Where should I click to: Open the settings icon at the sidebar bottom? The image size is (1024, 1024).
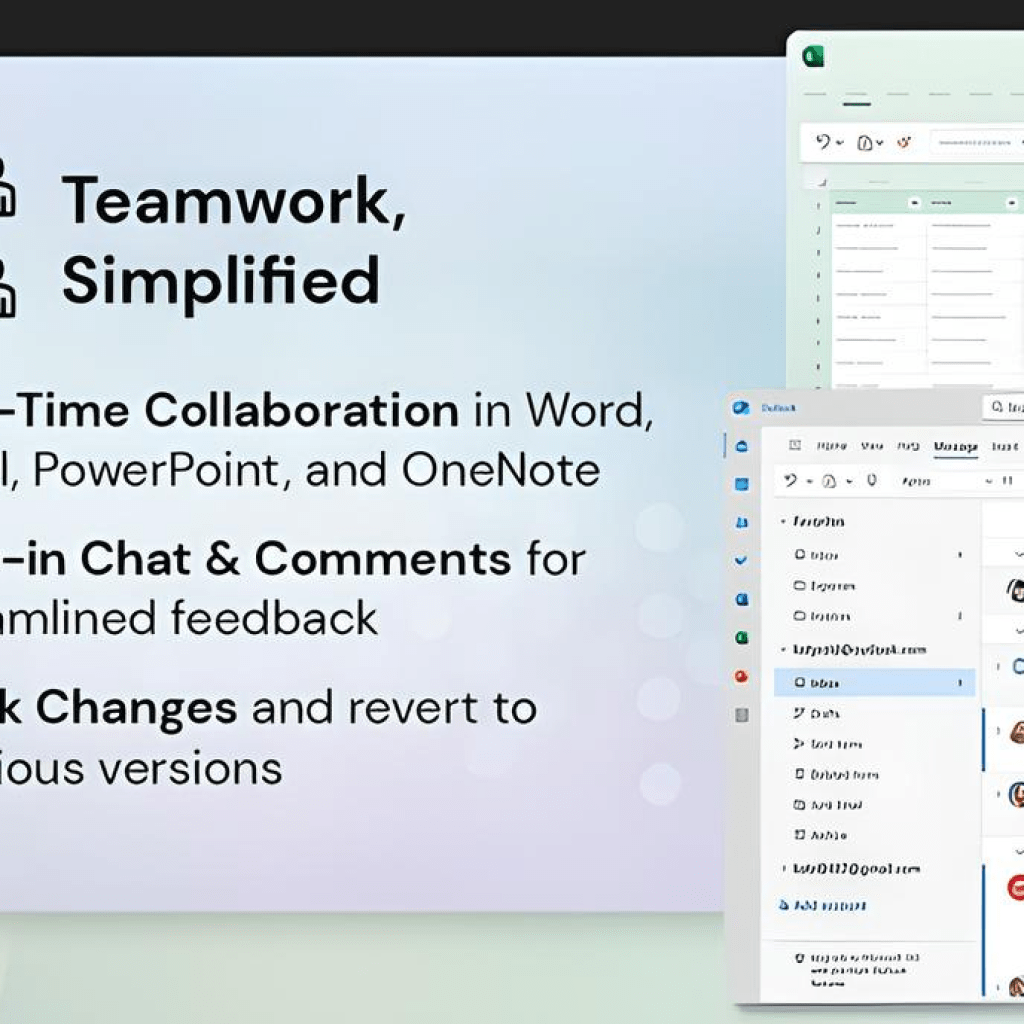(742, 714)
